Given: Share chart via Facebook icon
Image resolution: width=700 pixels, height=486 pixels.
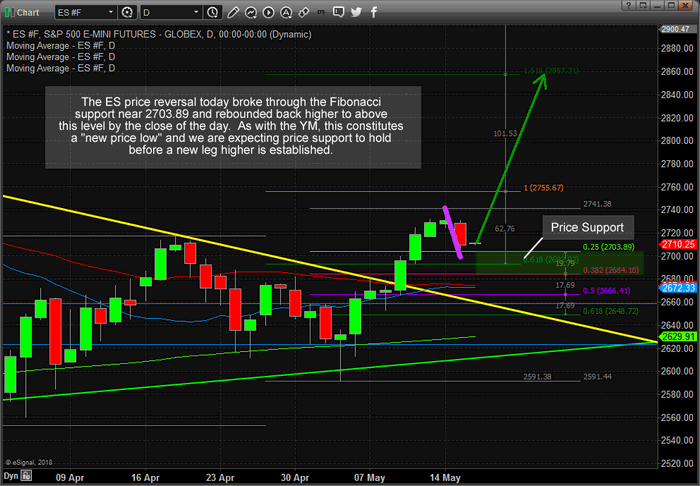Looking at the screenshot, I should click(374, 12).
